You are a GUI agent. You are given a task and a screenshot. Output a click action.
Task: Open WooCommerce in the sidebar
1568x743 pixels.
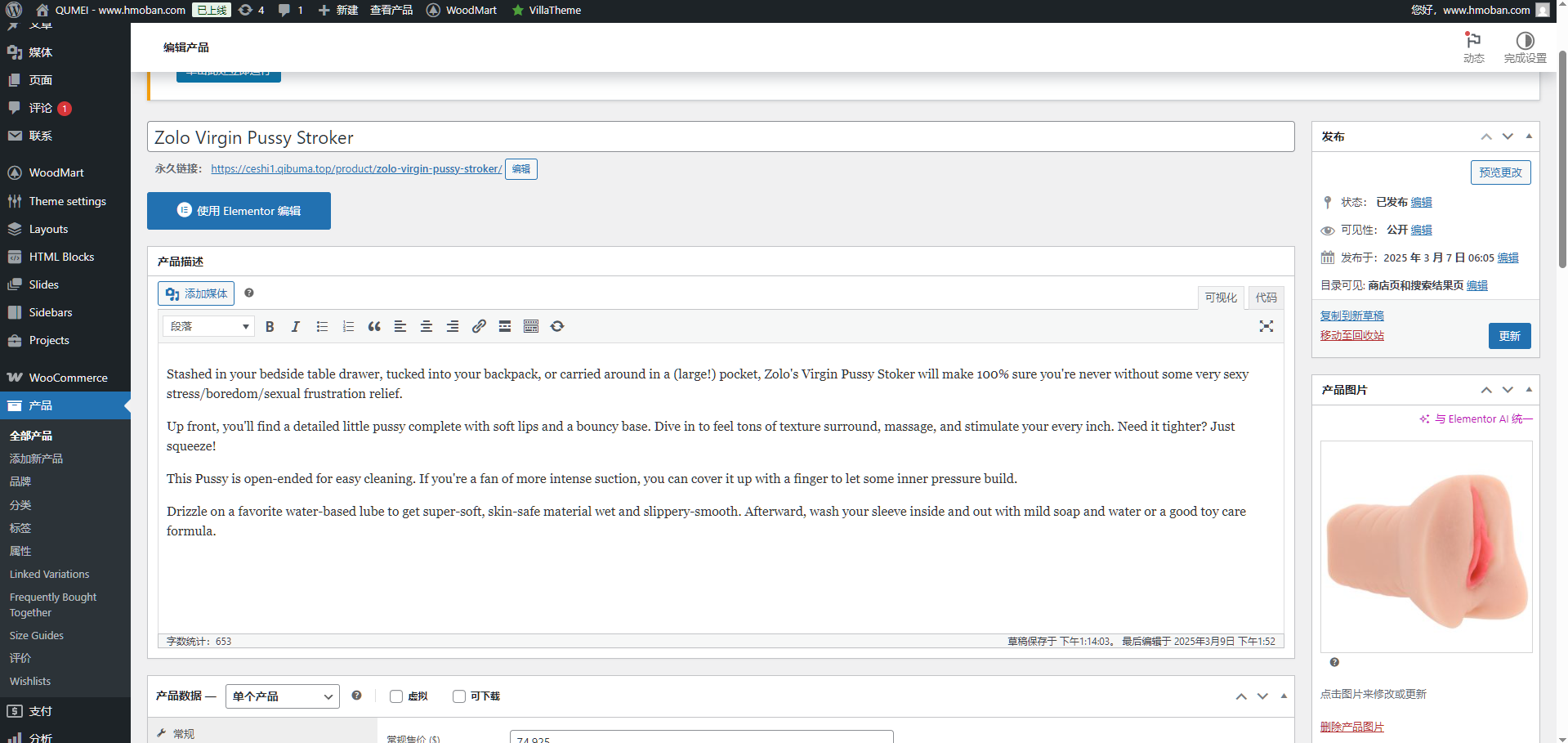pyautogui.click(x=65, y=378)
